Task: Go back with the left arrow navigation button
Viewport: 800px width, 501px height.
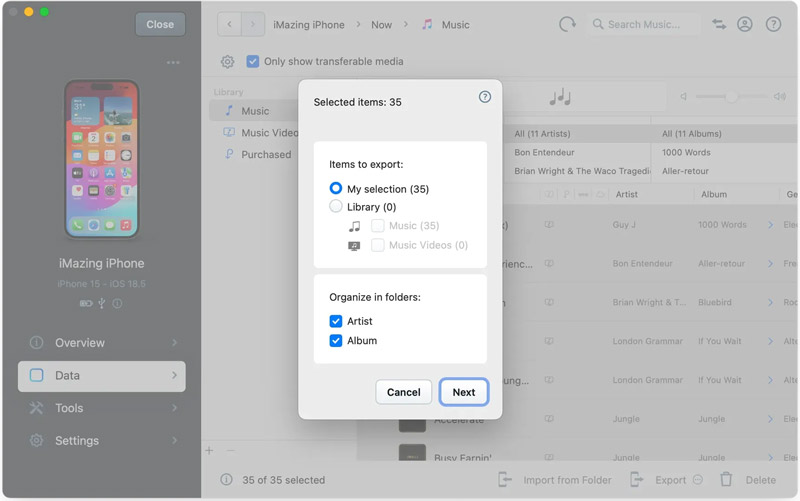Action: pyautogui.click(x=230, y=24)
